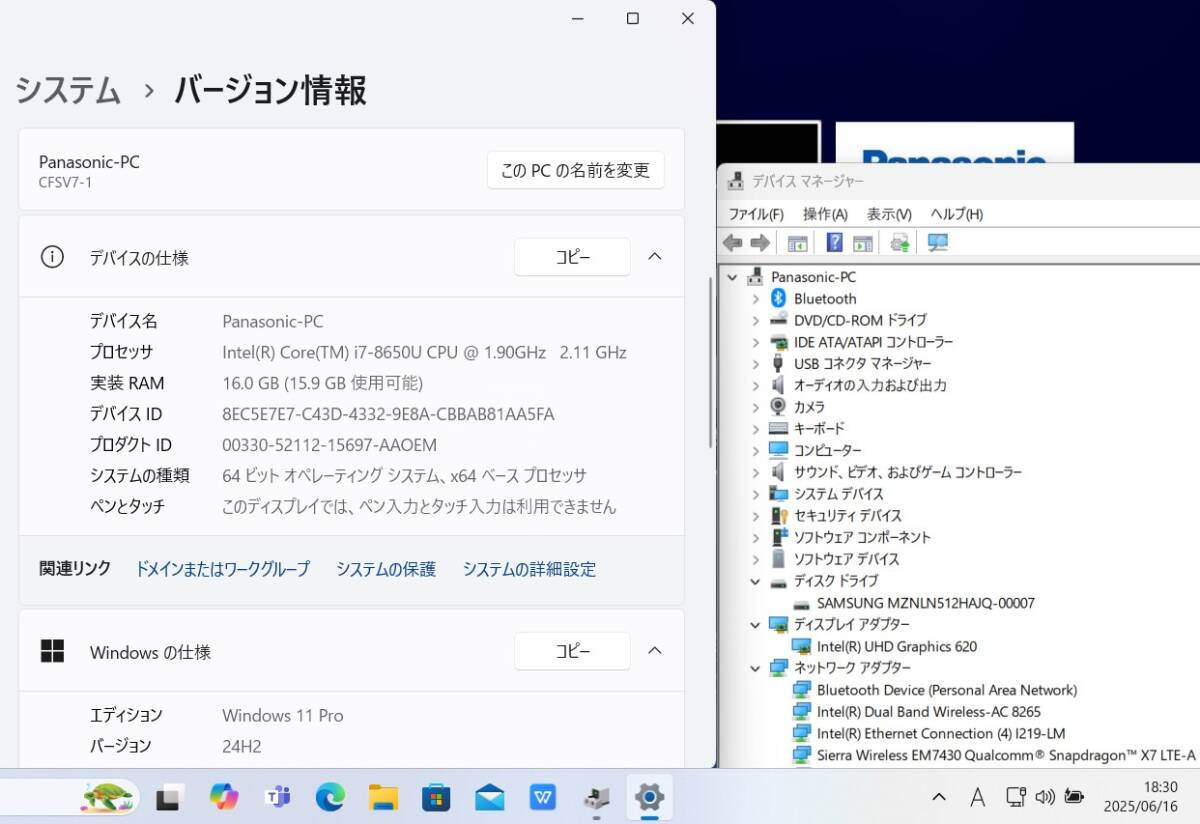1200x824 pixels.
Task: Launch Microsoft Edge from the taskbar
Action: [x=330, y=797]
